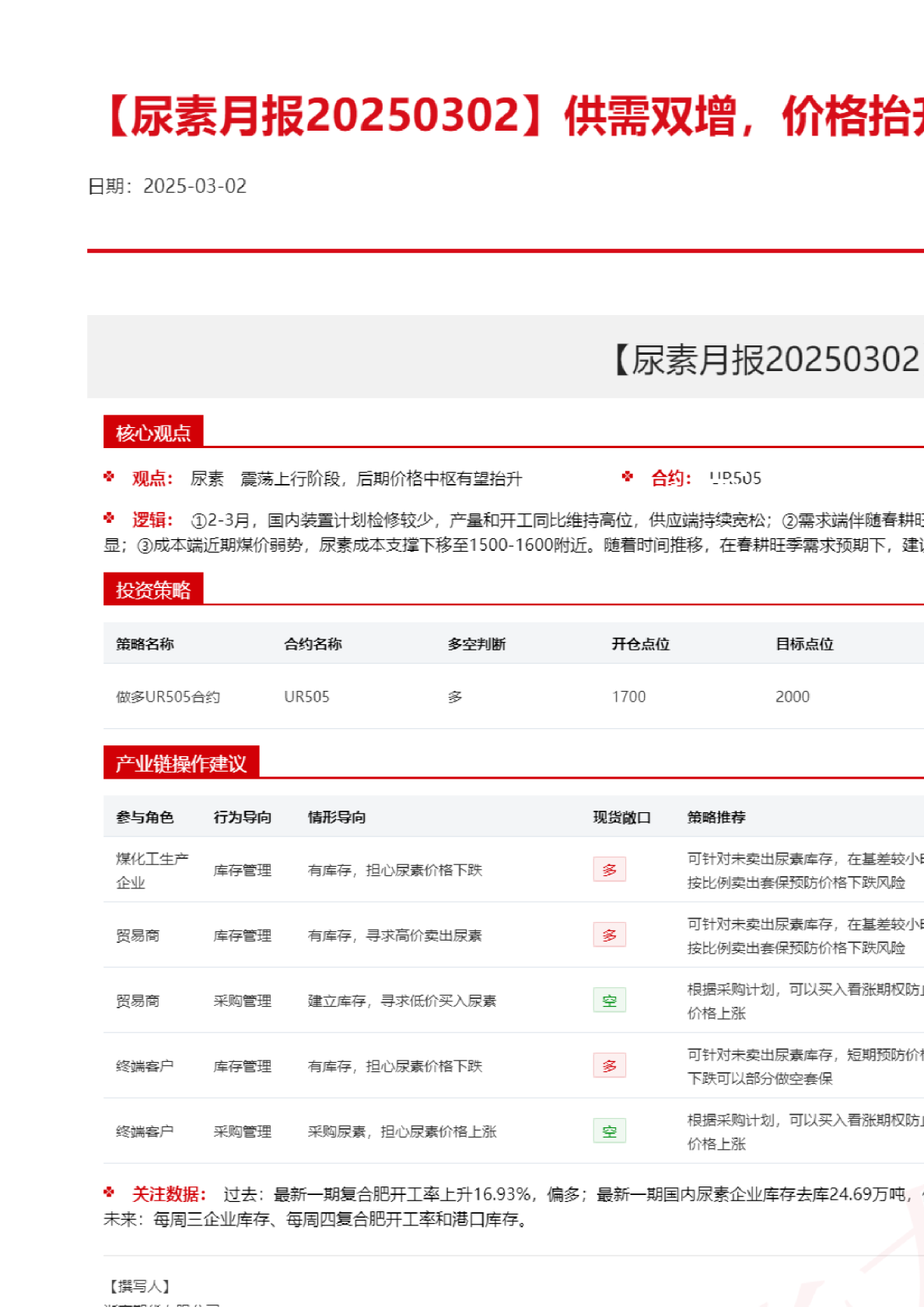924x1307 pixels.
Task: Click 采购管理 in the 建立库存 row
Action: click(243, 1000)
